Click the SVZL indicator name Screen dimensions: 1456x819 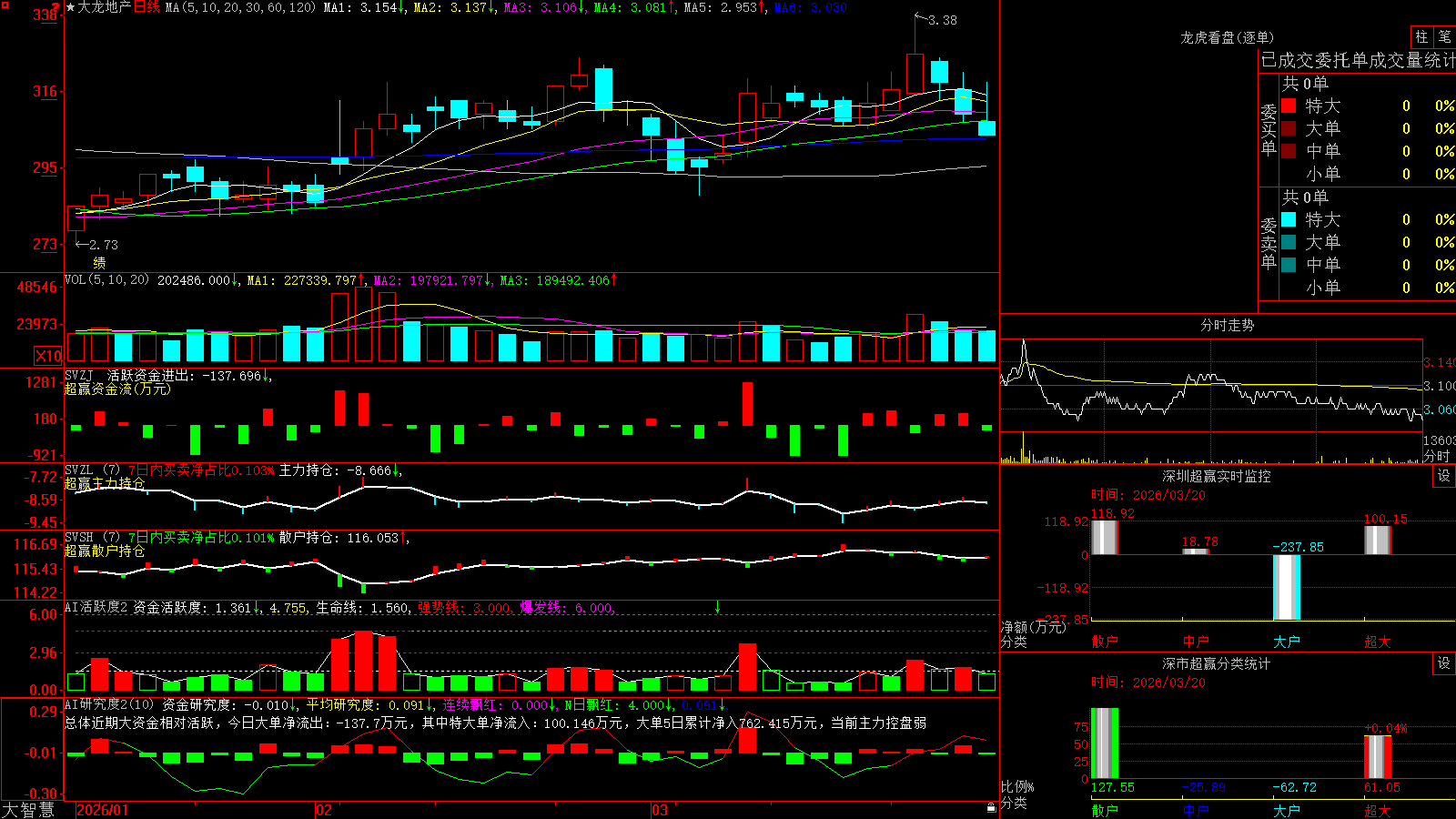[79, 470]
